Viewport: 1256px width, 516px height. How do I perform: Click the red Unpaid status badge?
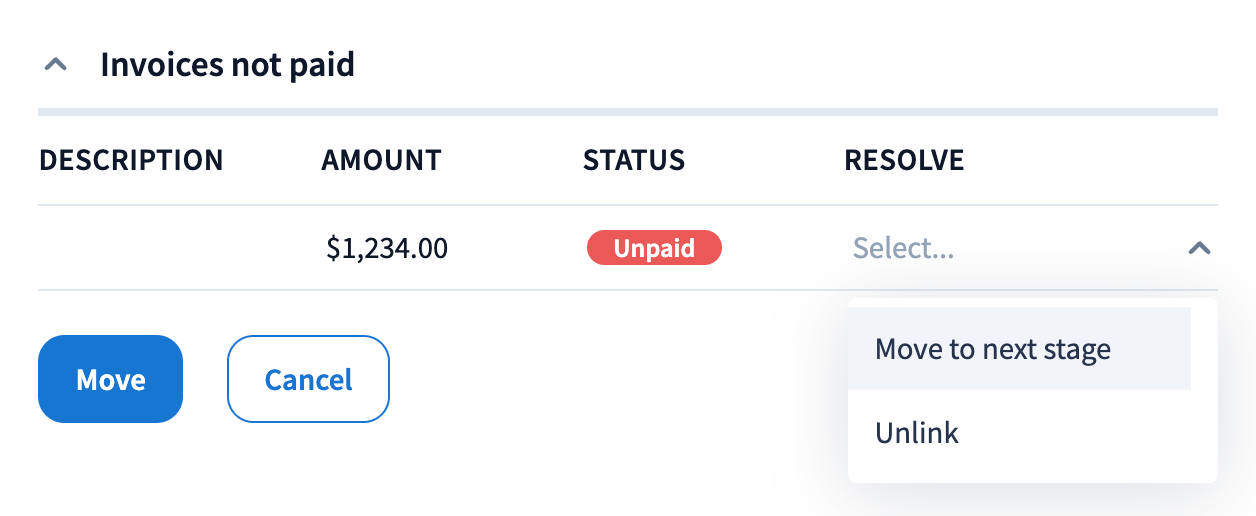tap(654, 248)
